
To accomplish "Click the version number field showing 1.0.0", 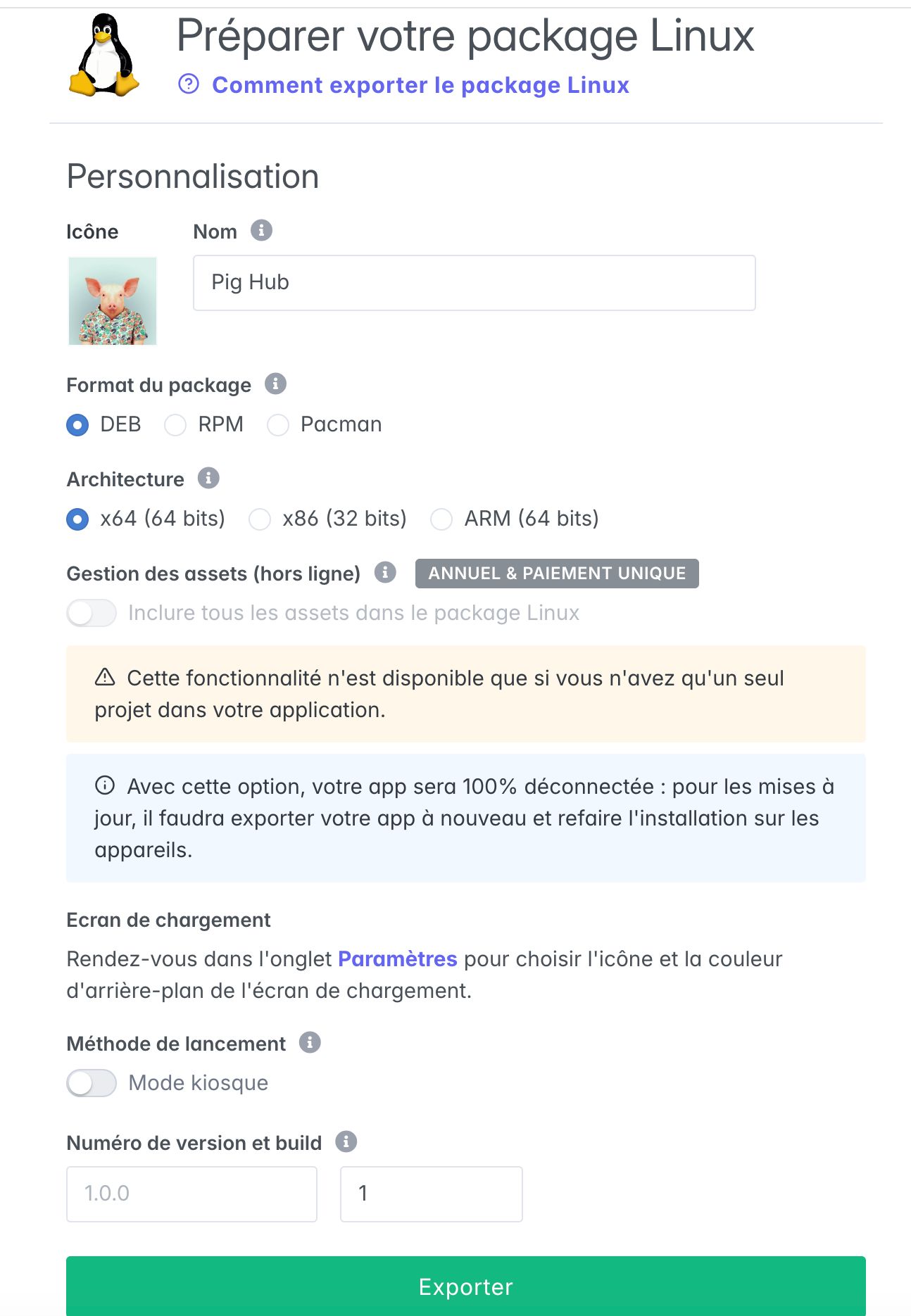I will click(x=192, y=1193).
